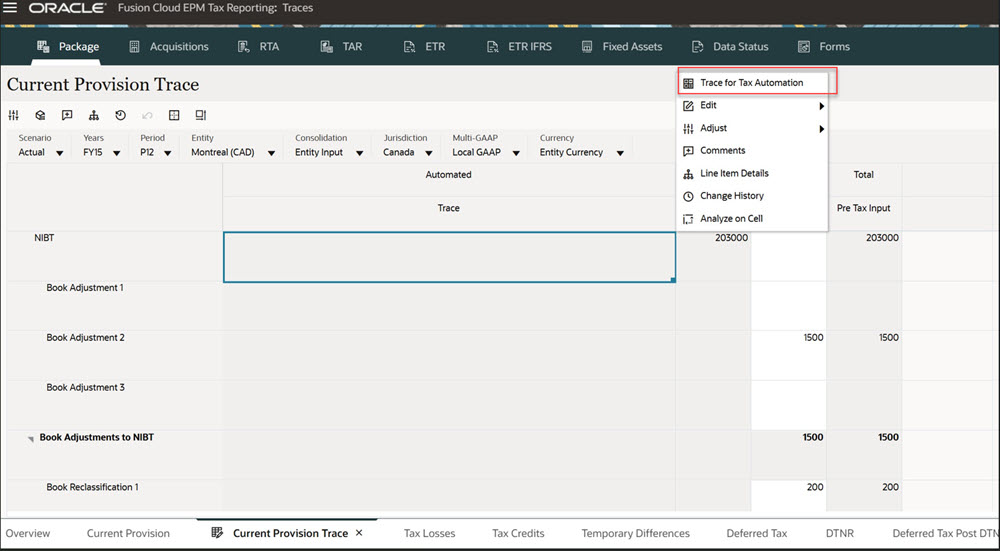
Task: Click the Oracle logo
Action: tap(67, 9)
